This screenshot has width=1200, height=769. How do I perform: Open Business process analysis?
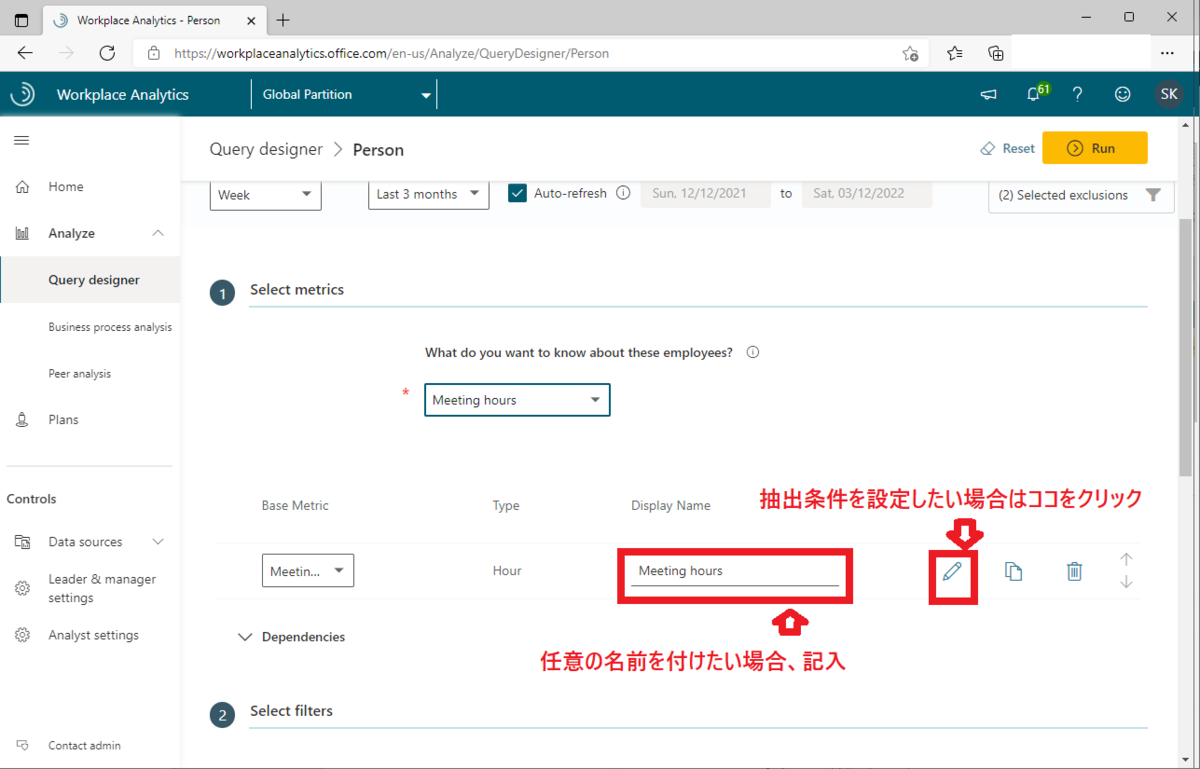coord(110,327)
